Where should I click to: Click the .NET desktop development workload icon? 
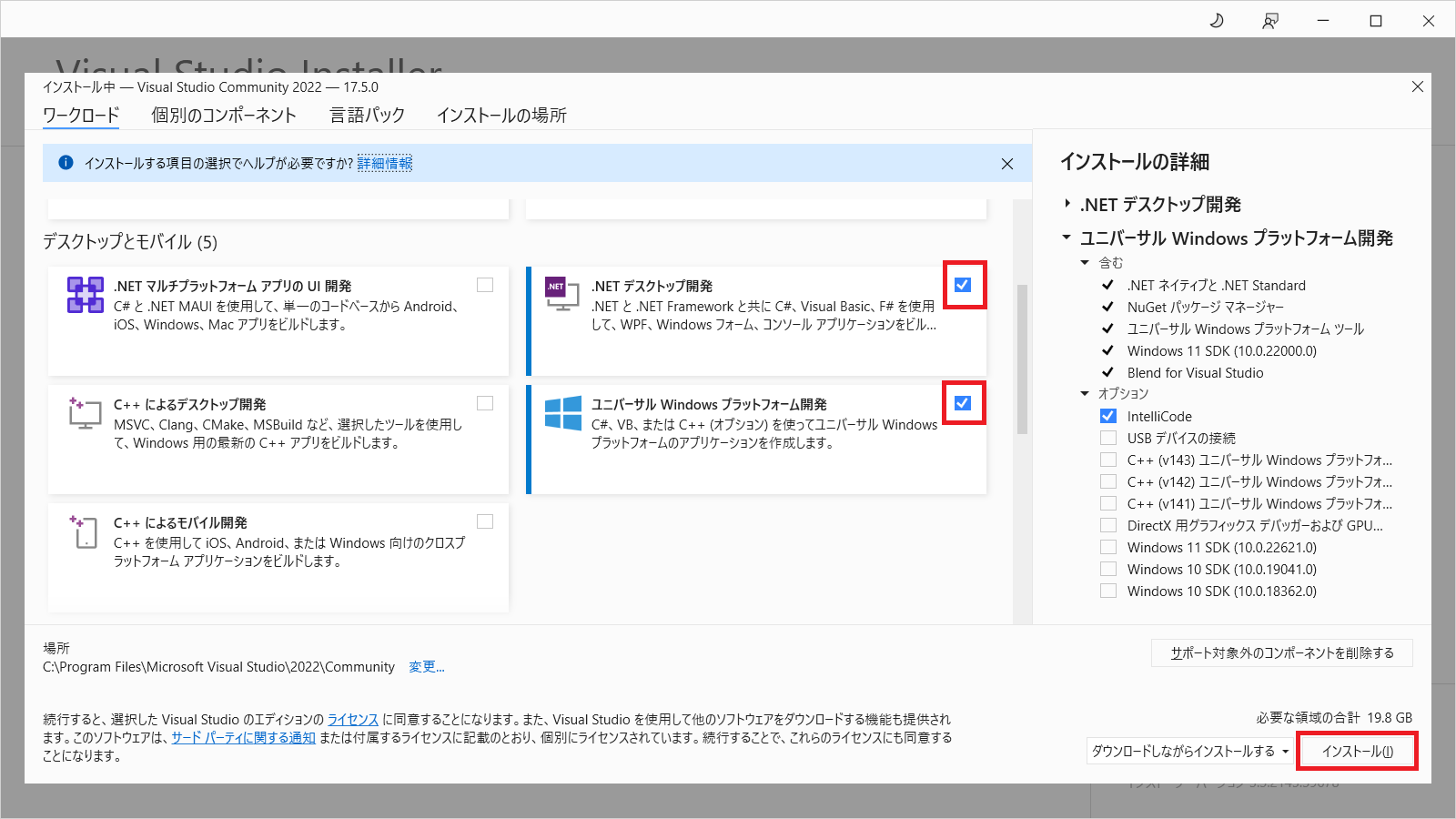(562, 294)
